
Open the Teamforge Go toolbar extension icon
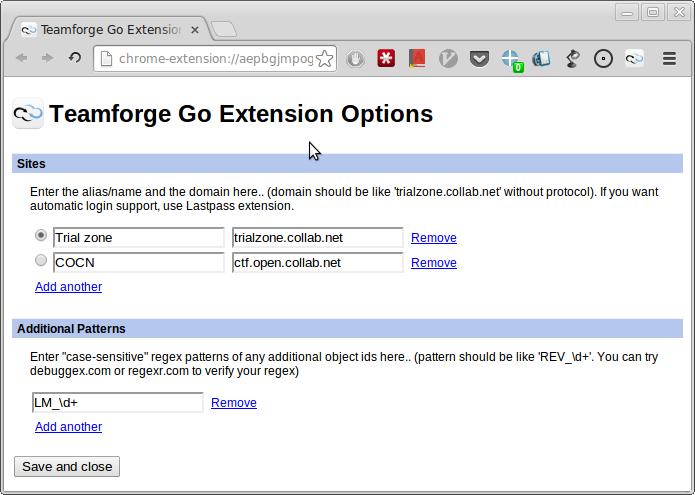click(x=634, y=58)
